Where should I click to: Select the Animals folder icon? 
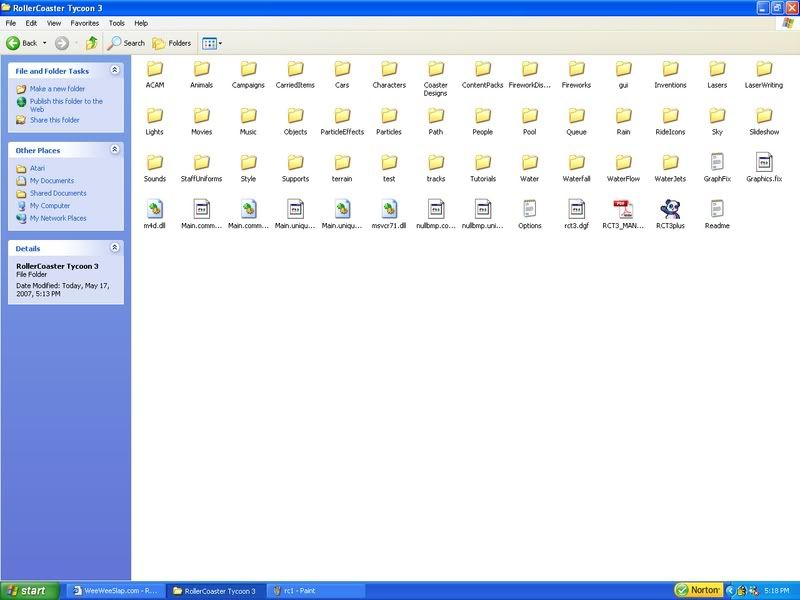tap(202, 68)
